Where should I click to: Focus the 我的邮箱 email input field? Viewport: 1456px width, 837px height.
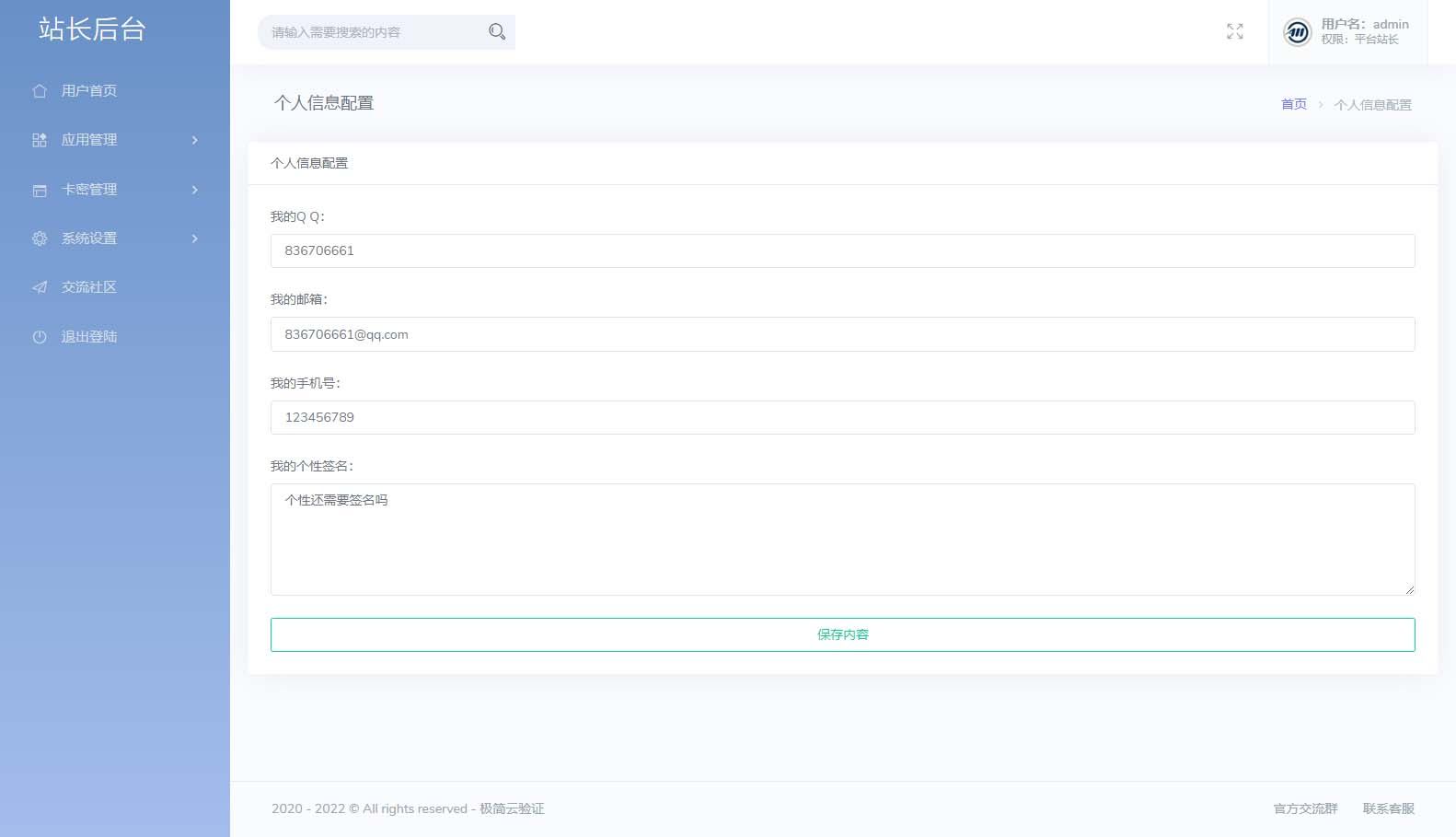pyautogui.click(x=842, y=334)
